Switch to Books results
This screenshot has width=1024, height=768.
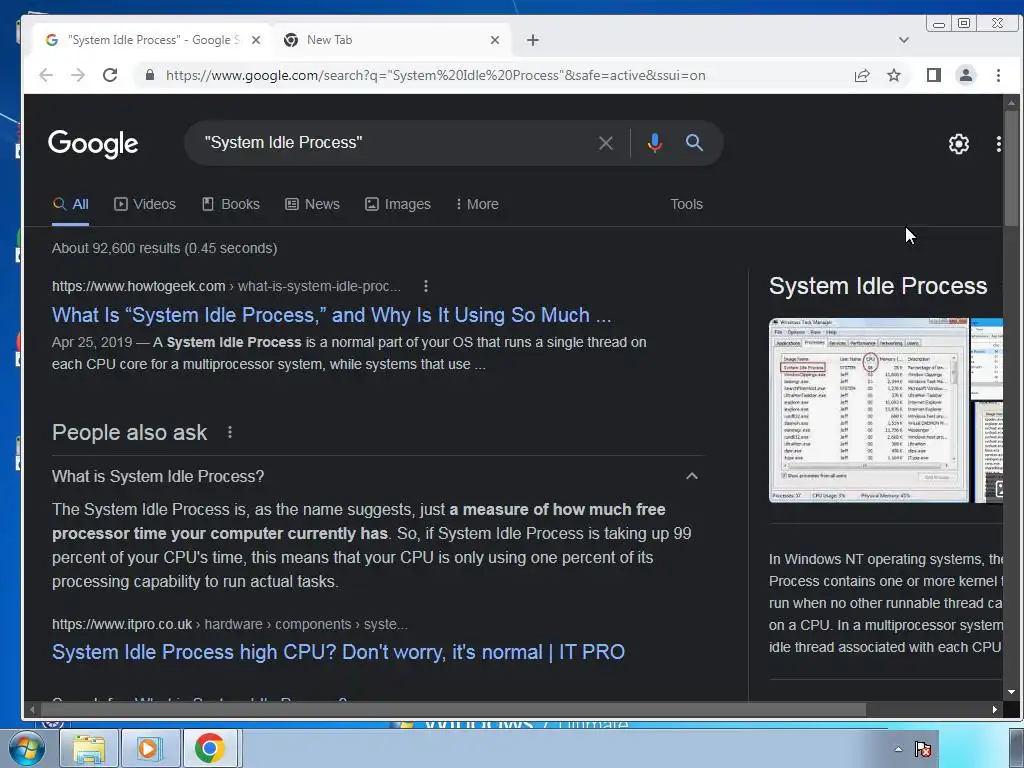(x=231, y=204)
